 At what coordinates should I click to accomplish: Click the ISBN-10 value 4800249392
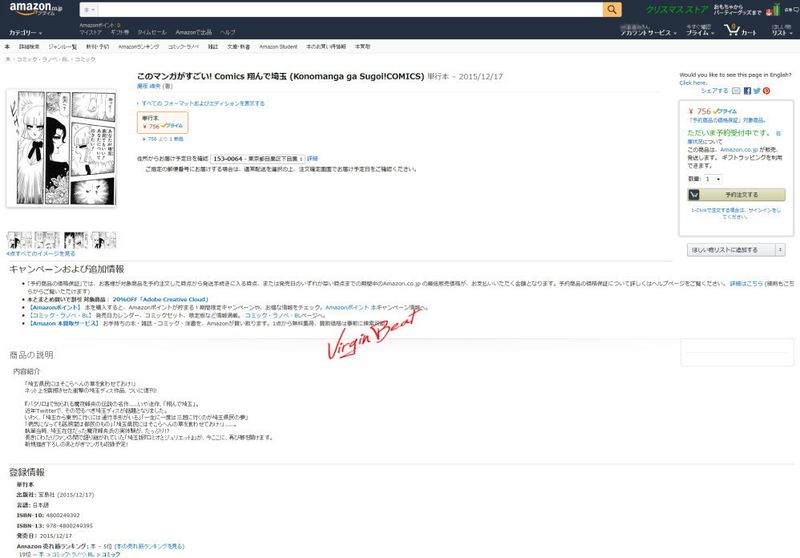click(x=63, y=516)
